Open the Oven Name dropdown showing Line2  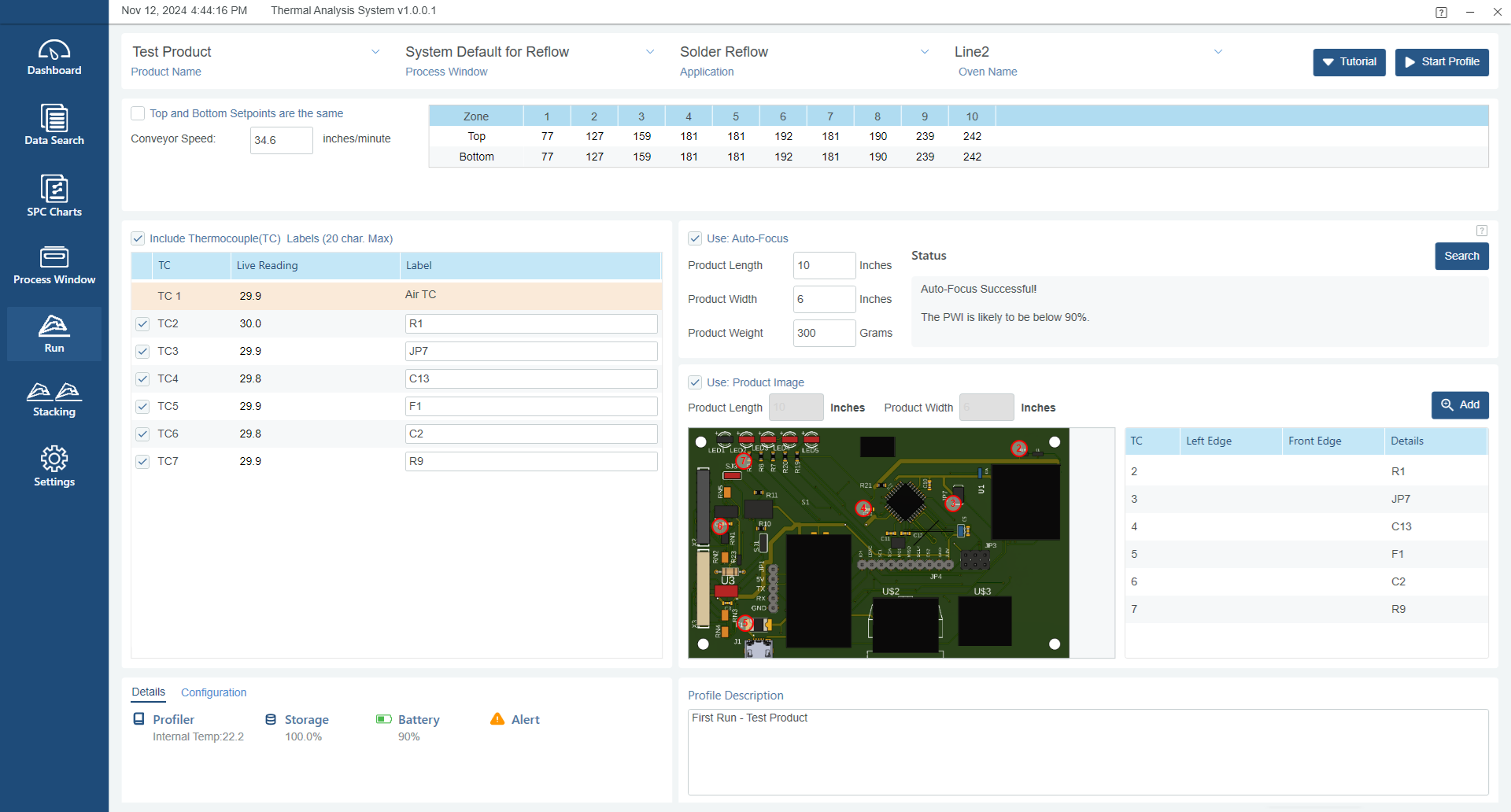click(1217, 52)
